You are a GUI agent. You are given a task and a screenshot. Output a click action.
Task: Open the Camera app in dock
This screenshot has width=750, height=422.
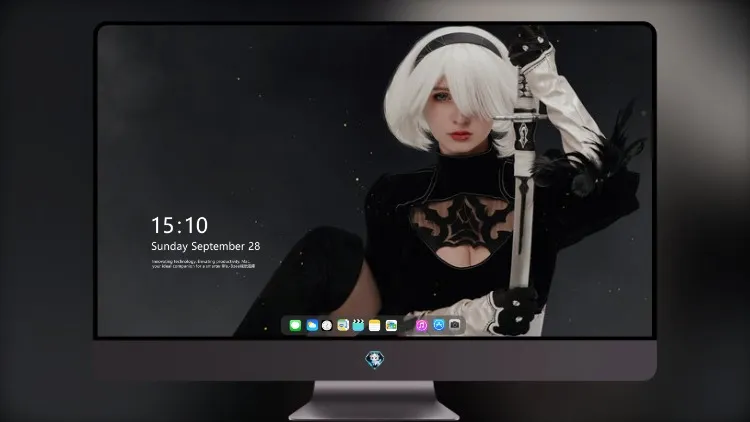point(455,325)
